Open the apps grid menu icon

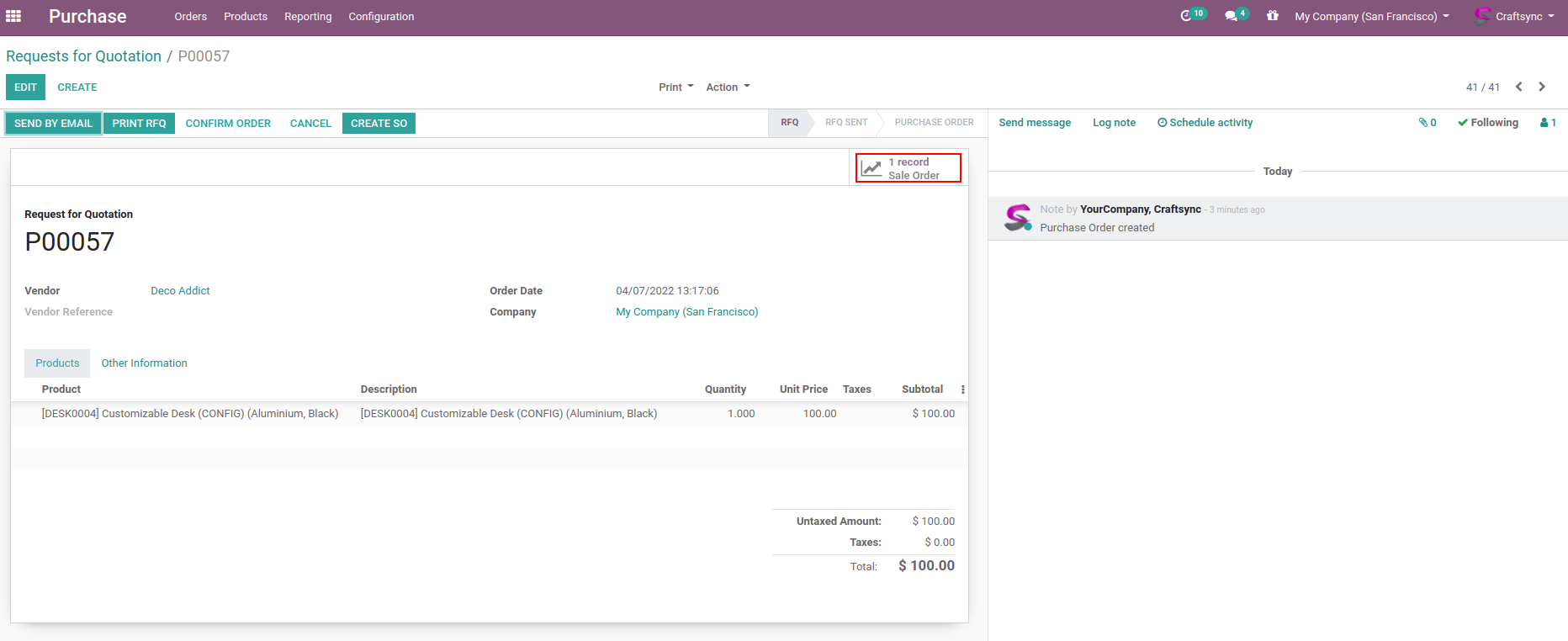[13, 16]
